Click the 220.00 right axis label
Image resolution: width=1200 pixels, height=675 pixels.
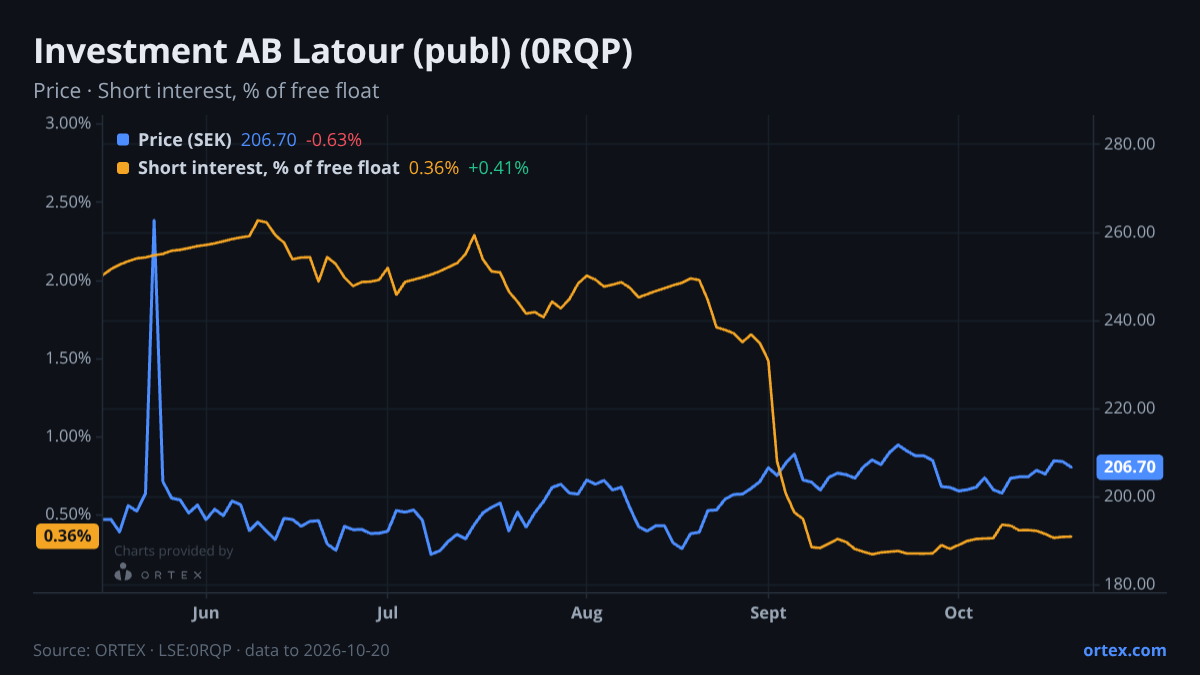1130,408
